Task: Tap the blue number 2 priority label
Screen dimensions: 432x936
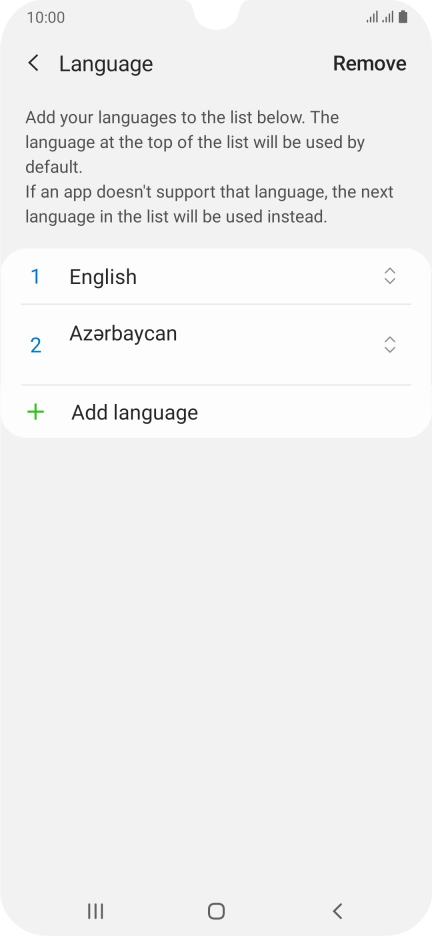Action: pyautogui.click(x=35, y=345)
